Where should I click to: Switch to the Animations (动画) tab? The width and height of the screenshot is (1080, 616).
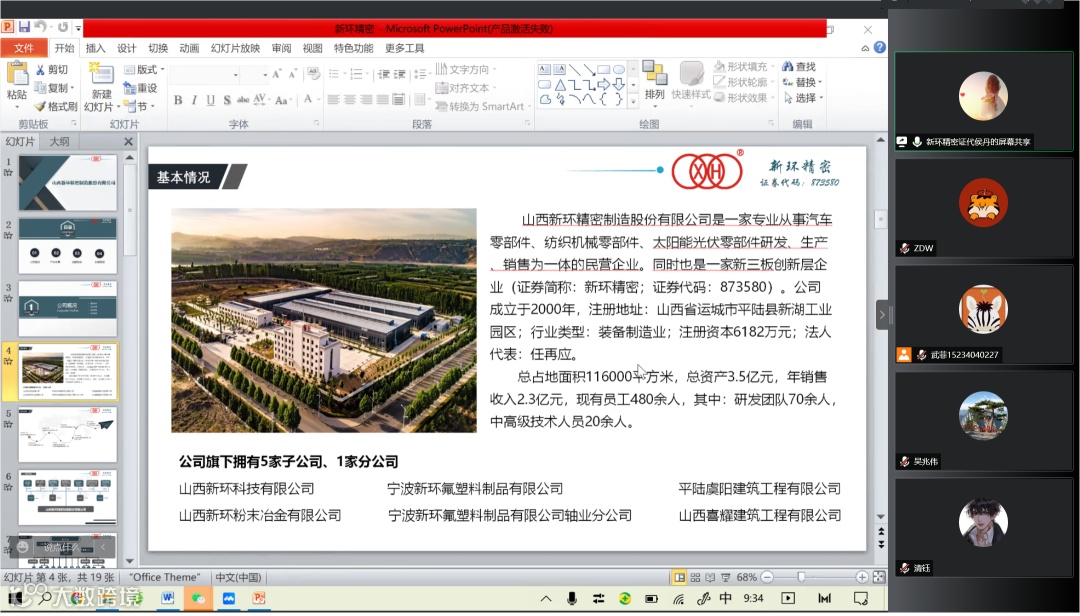click(x=189, y=48)
